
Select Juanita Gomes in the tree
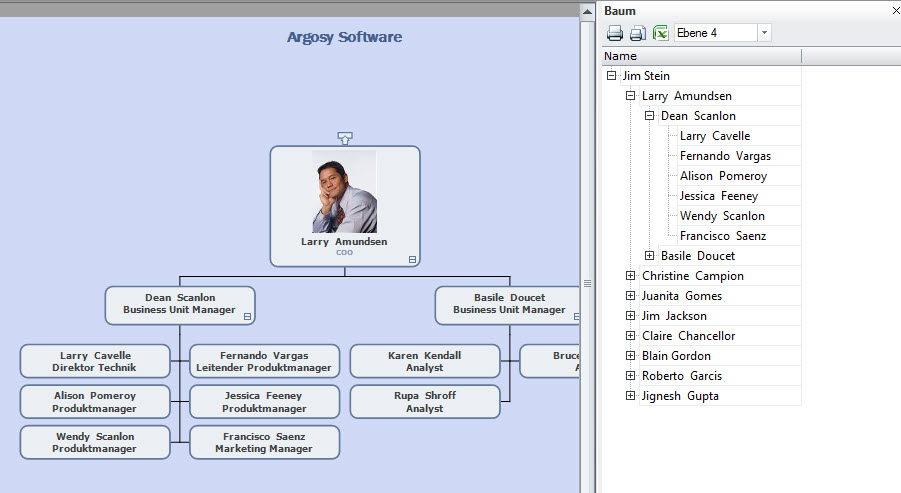[x=681, y=296]
